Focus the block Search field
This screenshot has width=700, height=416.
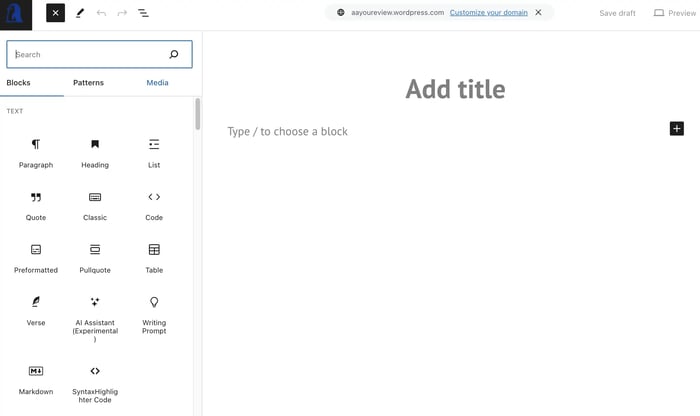tap(99, 54)
